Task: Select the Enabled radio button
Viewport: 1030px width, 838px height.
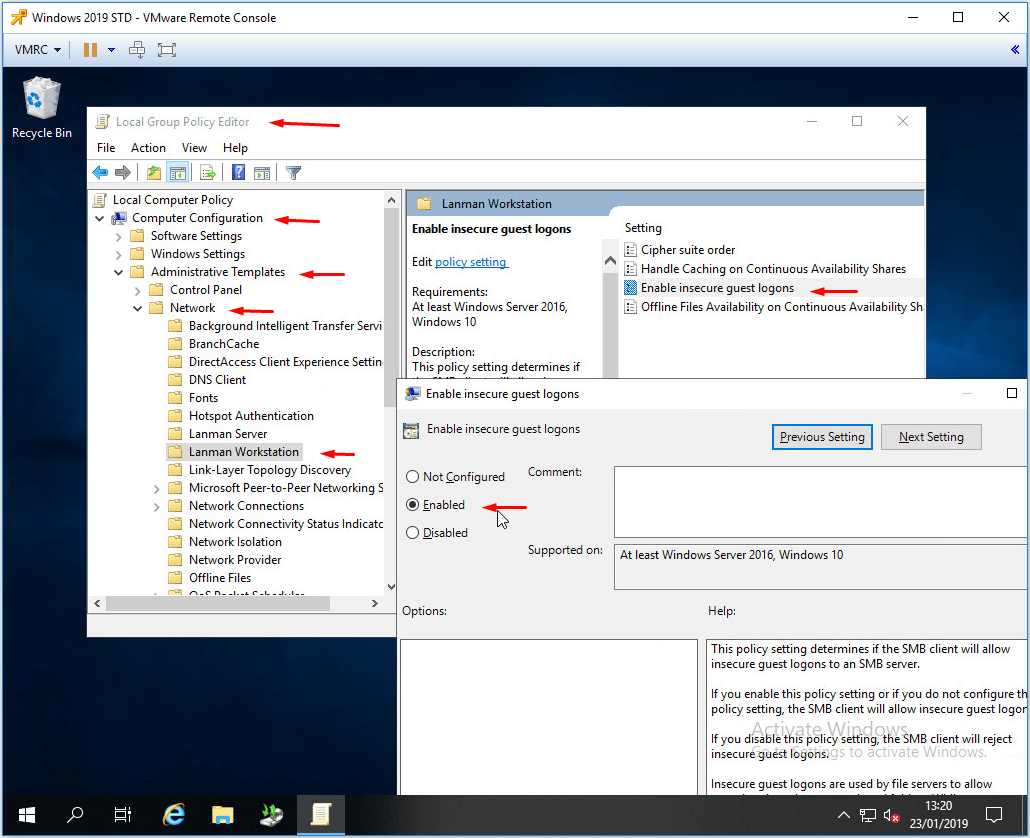Action: pyautogui.click(x=413, y=504)
